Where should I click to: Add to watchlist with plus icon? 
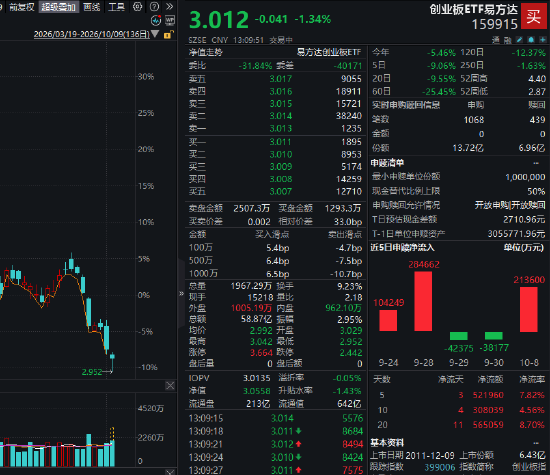[x=543, y=40]
